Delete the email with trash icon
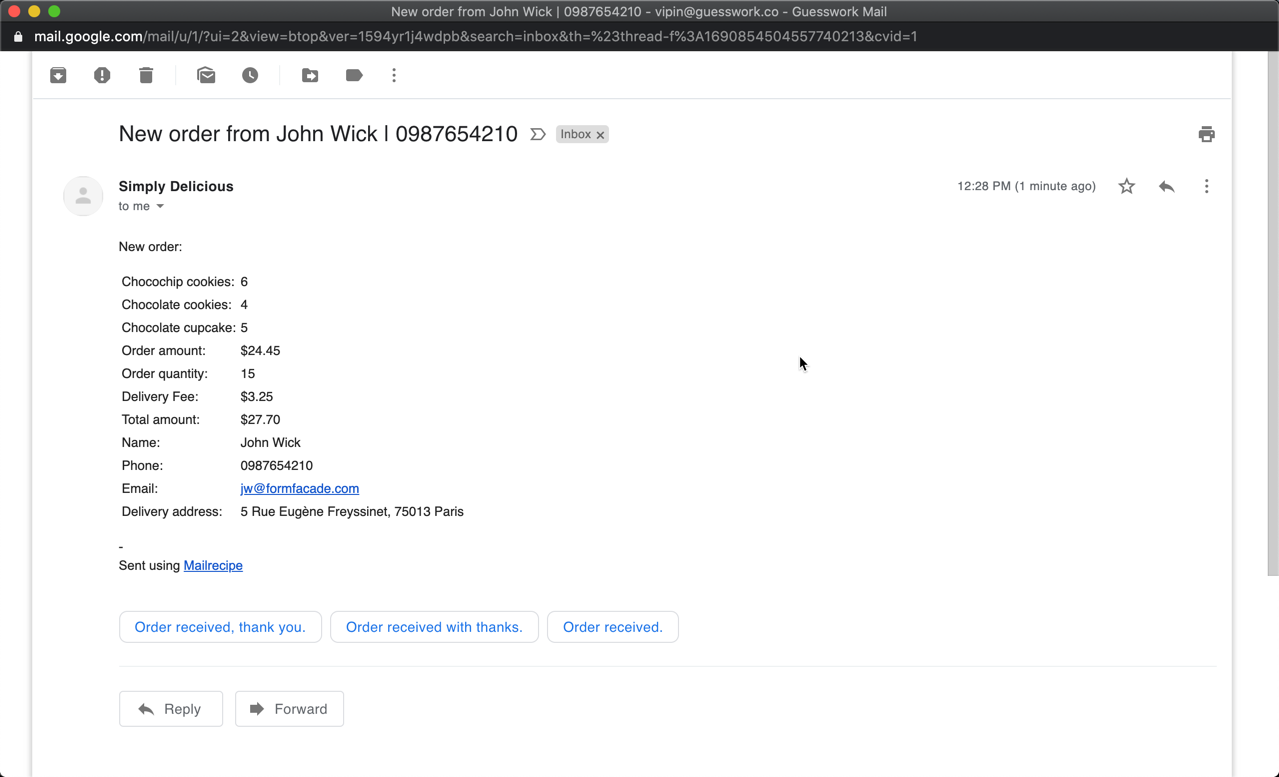The width and height of the screenshot is (1279, 777). pos(146,76)
